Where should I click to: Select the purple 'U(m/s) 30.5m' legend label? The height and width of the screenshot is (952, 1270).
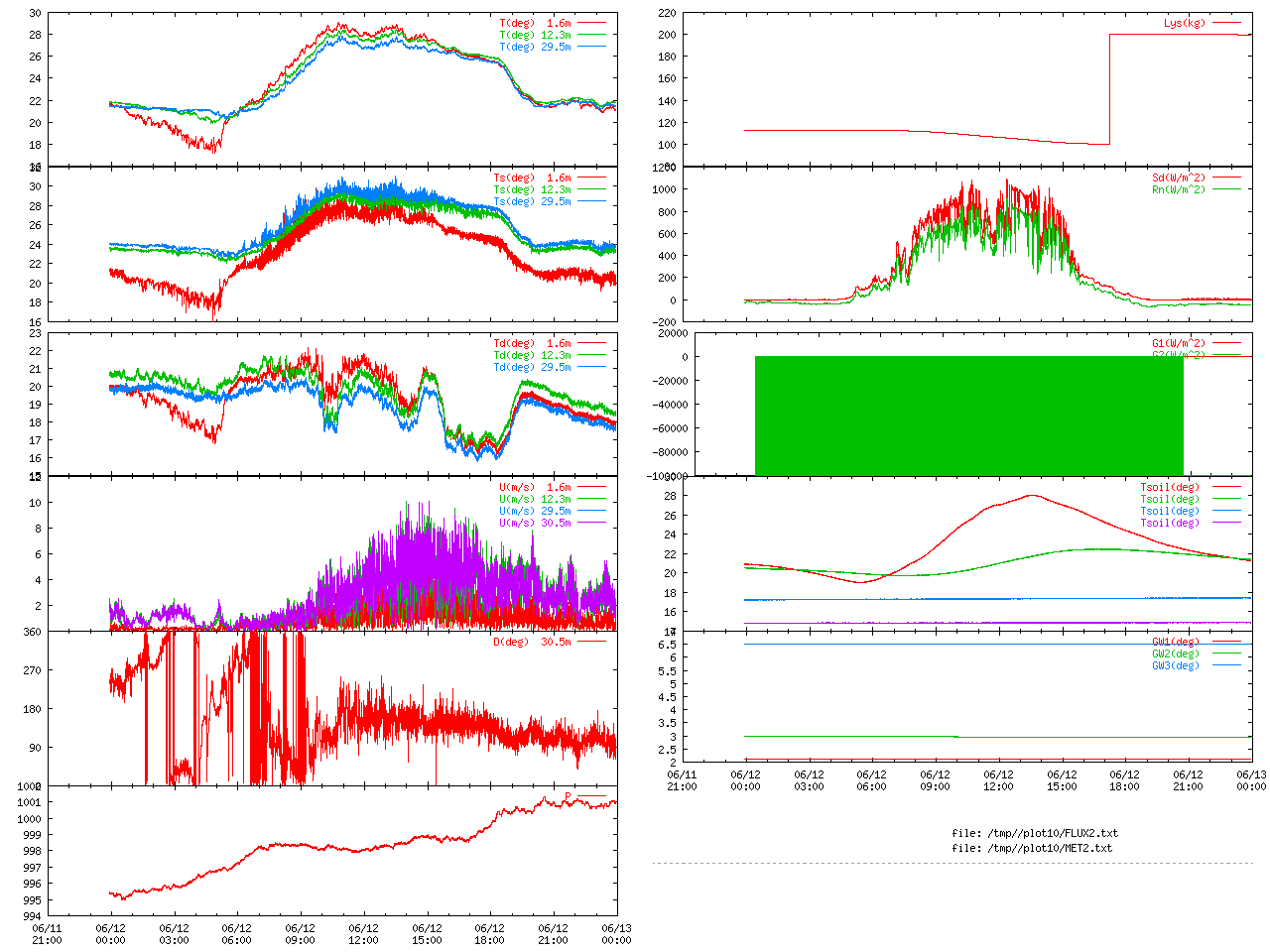point(535,523)
